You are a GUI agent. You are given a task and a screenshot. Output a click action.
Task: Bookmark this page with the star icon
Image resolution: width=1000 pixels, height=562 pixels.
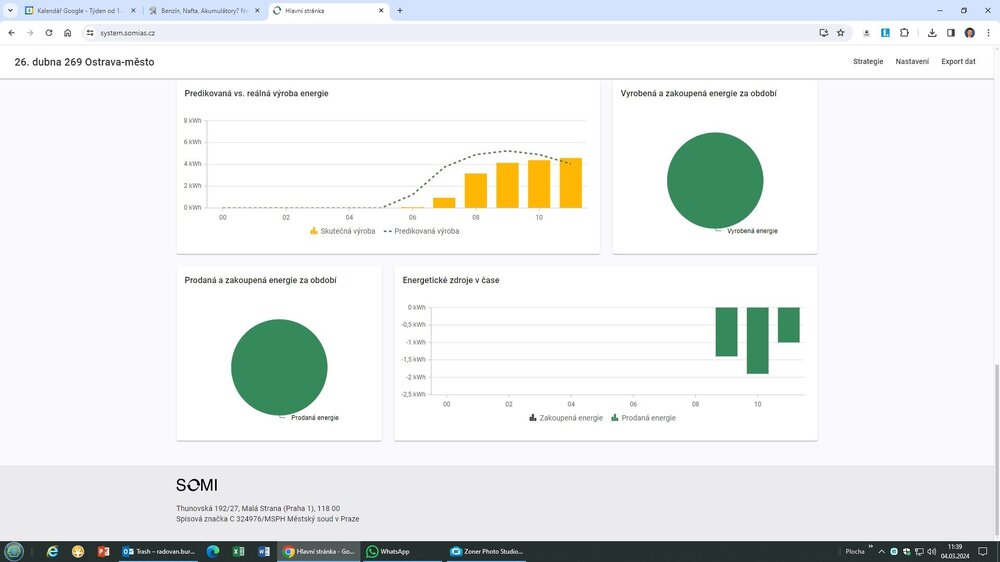841,33
